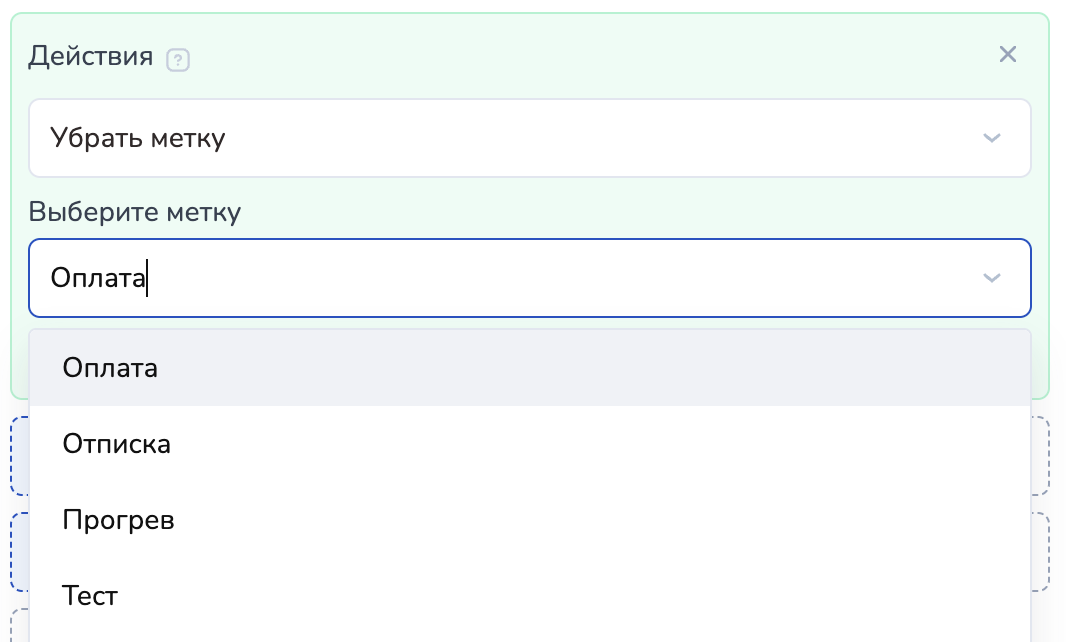Click the lower blue dashed block at left edge
1066x642 pixels.
click(19, 552)
